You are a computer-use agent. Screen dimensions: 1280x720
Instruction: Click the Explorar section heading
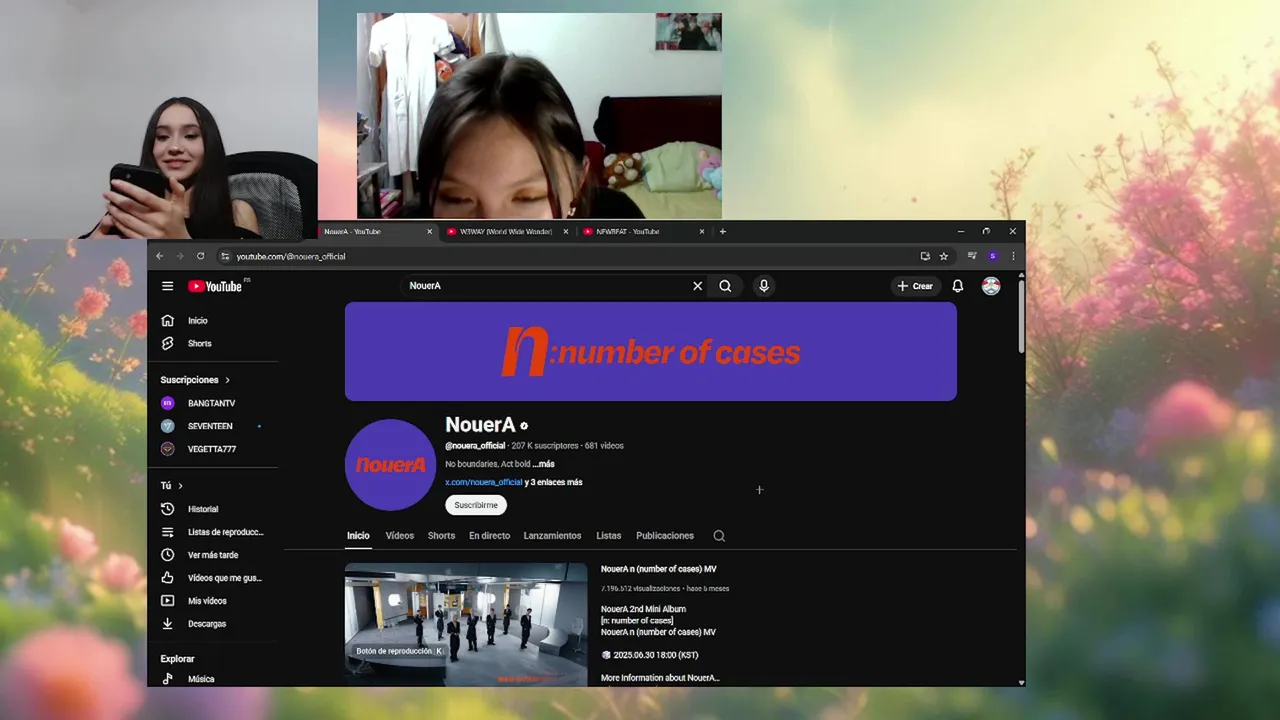[x=177, y=659]
